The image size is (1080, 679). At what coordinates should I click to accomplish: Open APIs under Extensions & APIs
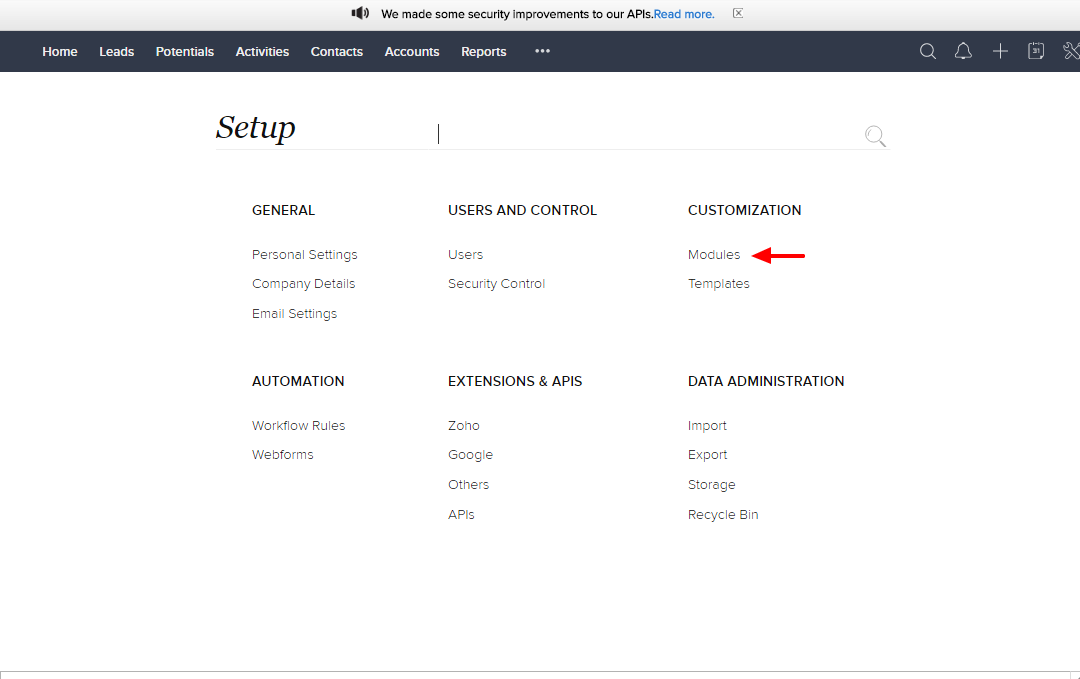coord(461,515)
